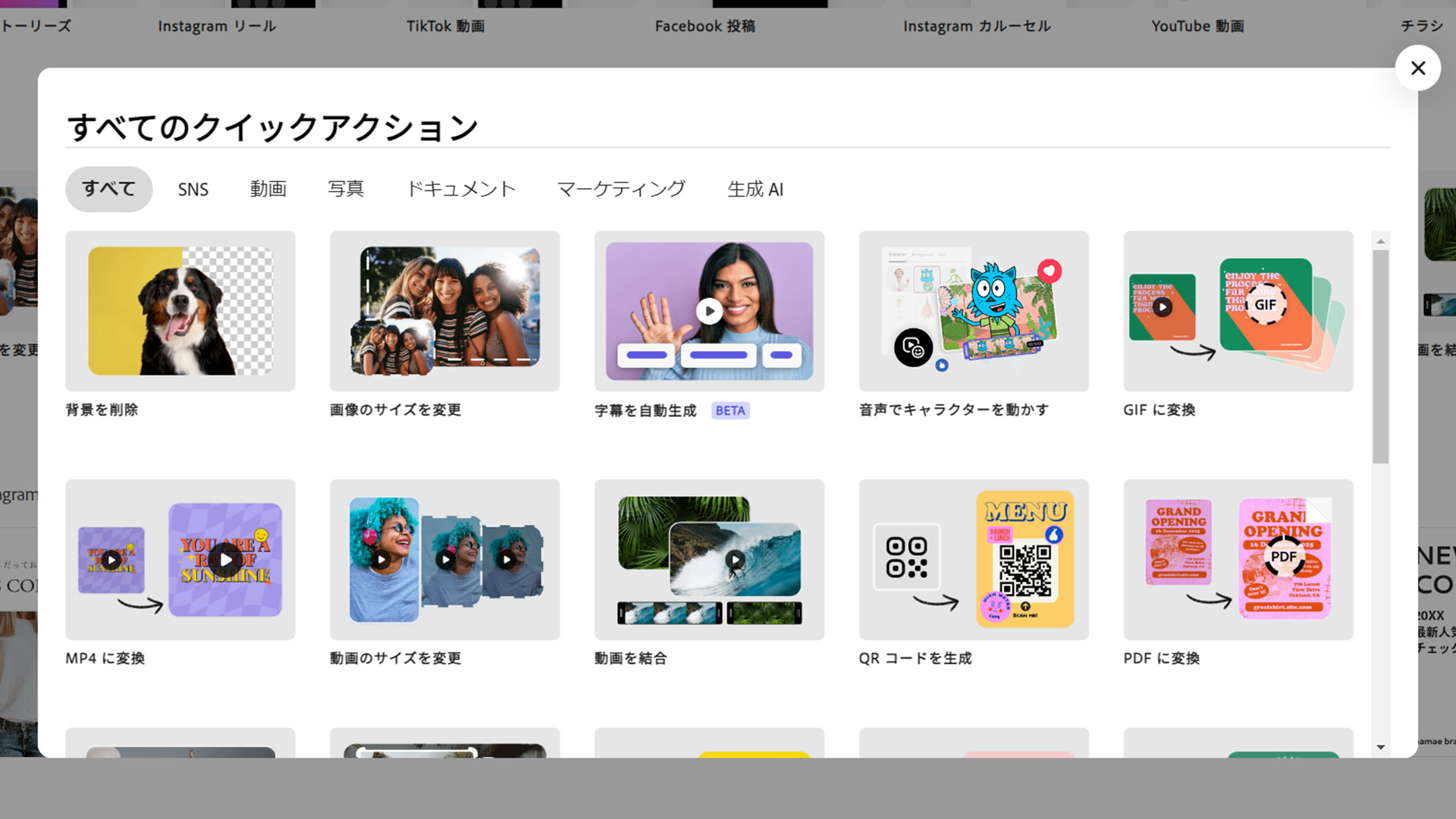Select the 背景を削除 (remove background) quick action
The width and height of the screenshot is (1456, 819).
coord(180,311)
